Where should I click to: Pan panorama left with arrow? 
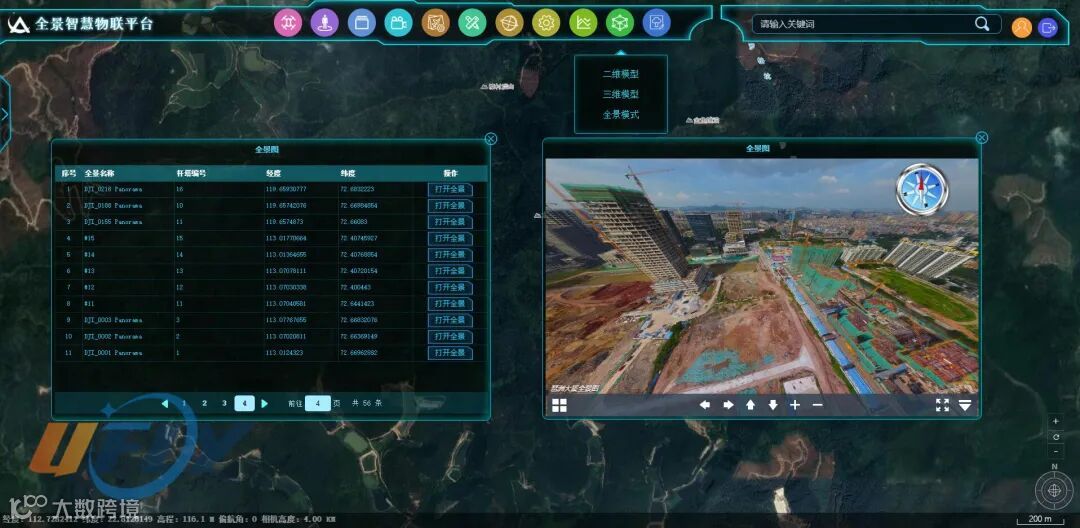click(x=705, y=405)
